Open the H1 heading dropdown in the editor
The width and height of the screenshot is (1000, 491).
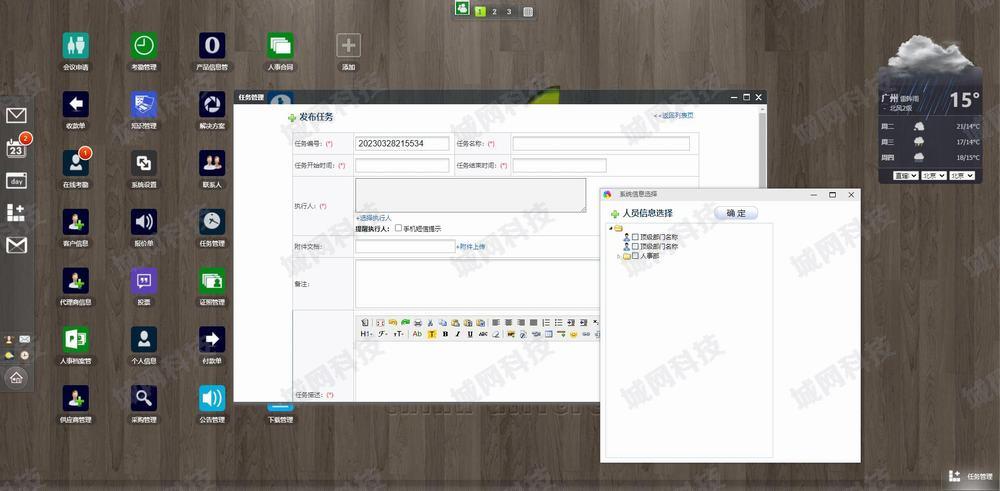(366, 334)
